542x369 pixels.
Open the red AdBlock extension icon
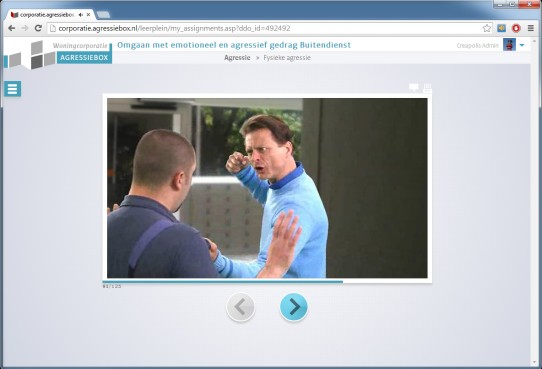[x=516, y=28]
